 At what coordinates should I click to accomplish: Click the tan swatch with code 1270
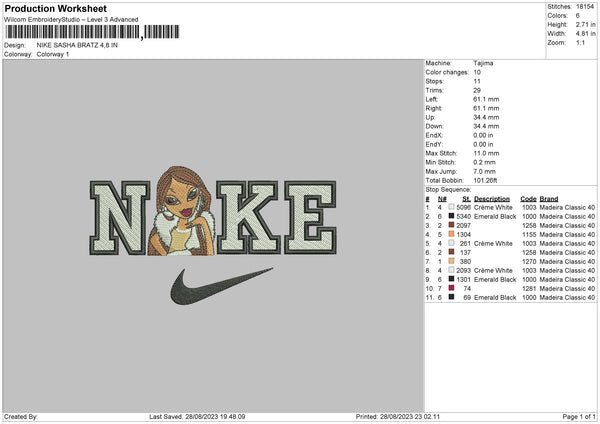(452, 261)
